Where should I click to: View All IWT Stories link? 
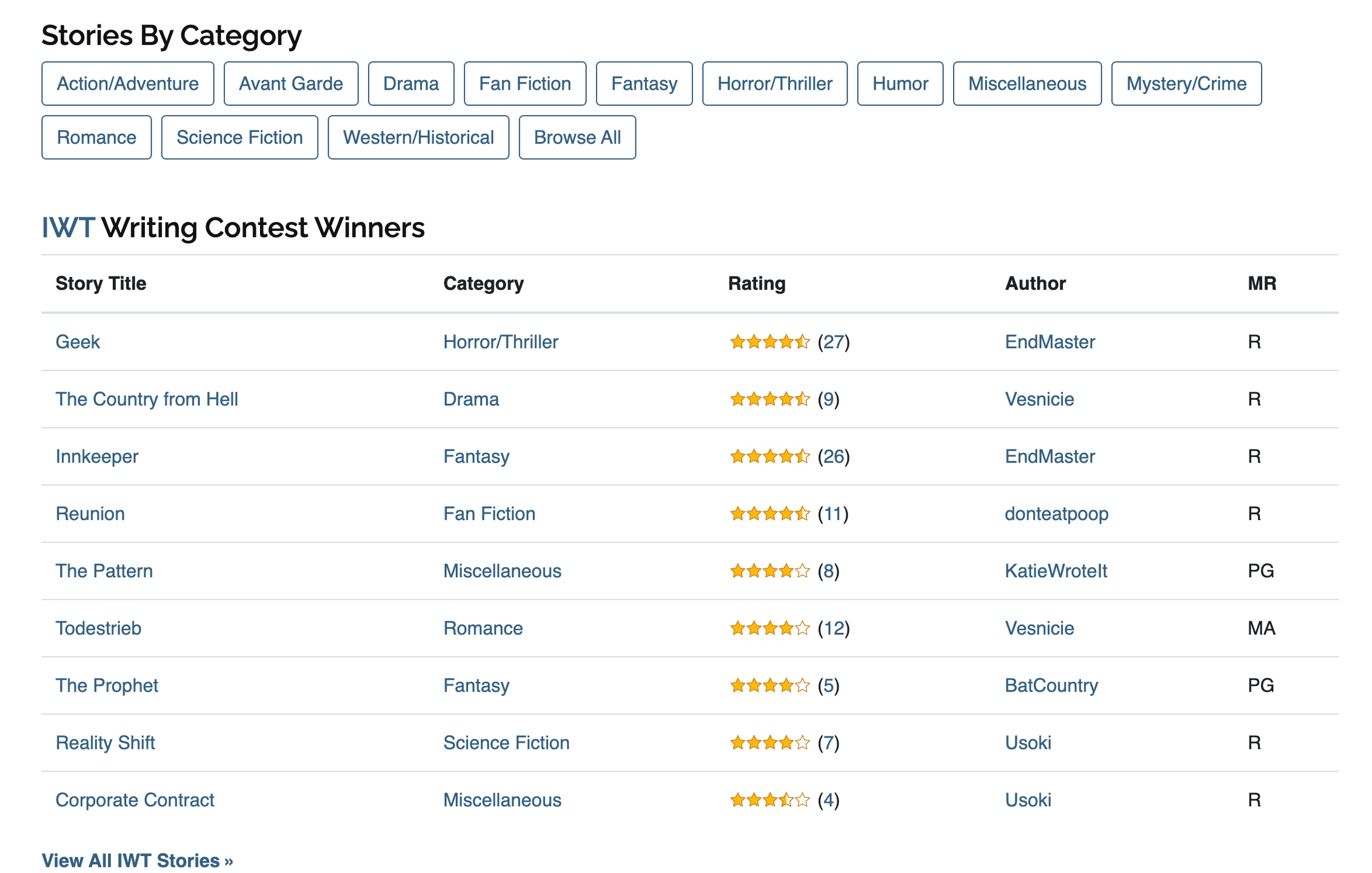tap(137, 860)
